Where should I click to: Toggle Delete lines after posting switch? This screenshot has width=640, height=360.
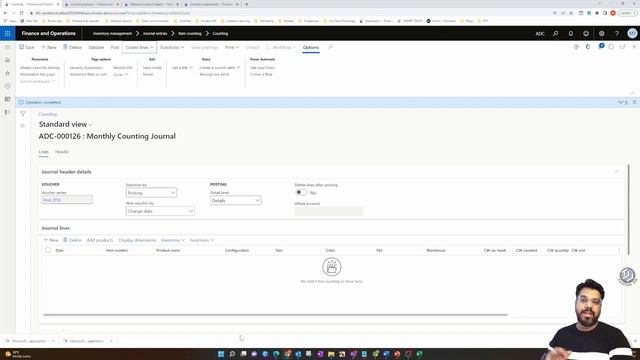pyautogui.click(x=301, y=192)
